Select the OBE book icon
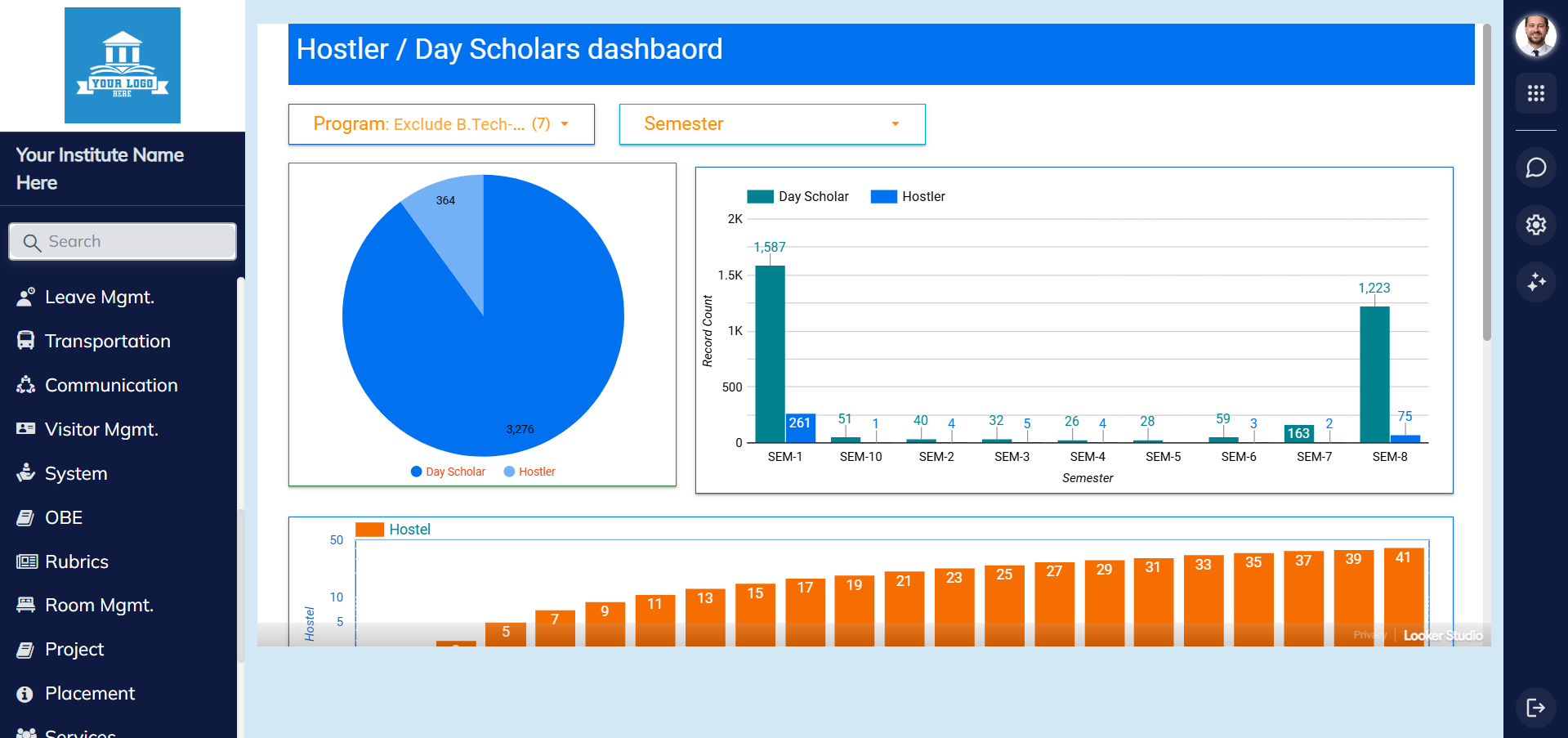This screenshot has width=1568, height=738. 25,517
